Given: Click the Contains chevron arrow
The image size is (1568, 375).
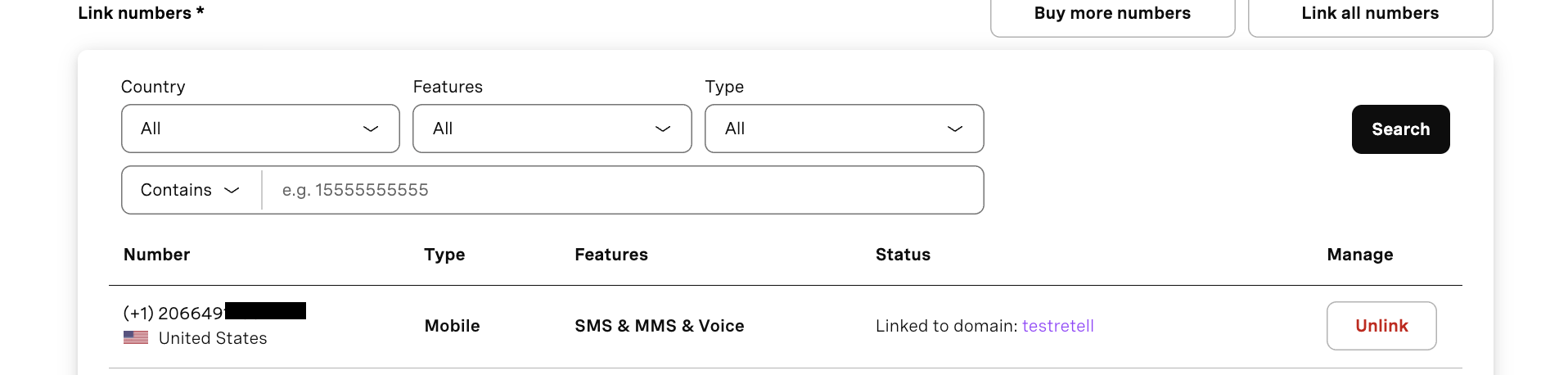Looking at the screenshot, I should point(232,190).
